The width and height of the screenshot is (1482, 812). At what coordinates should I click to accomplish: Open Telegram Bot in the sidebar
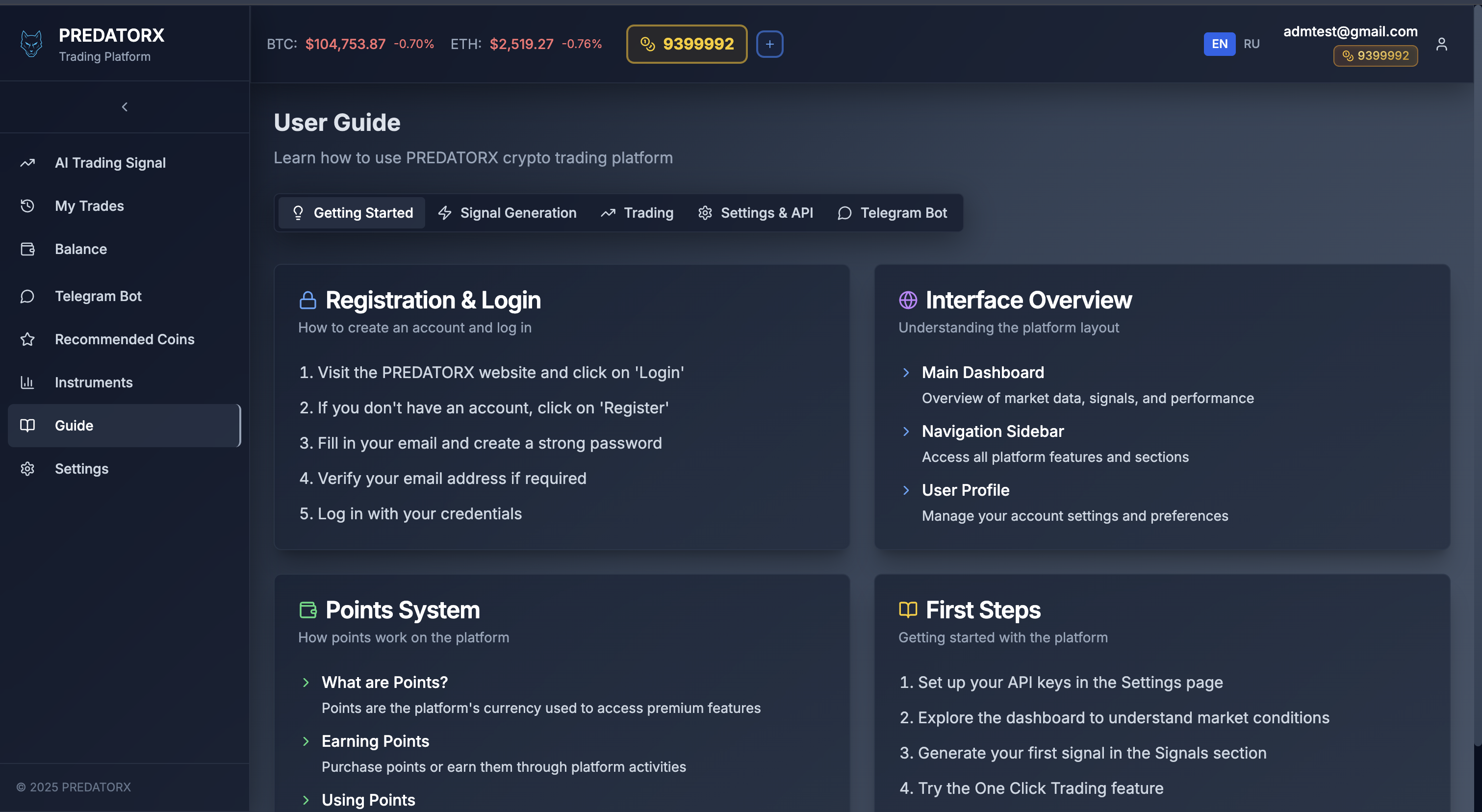coord(98,296)
